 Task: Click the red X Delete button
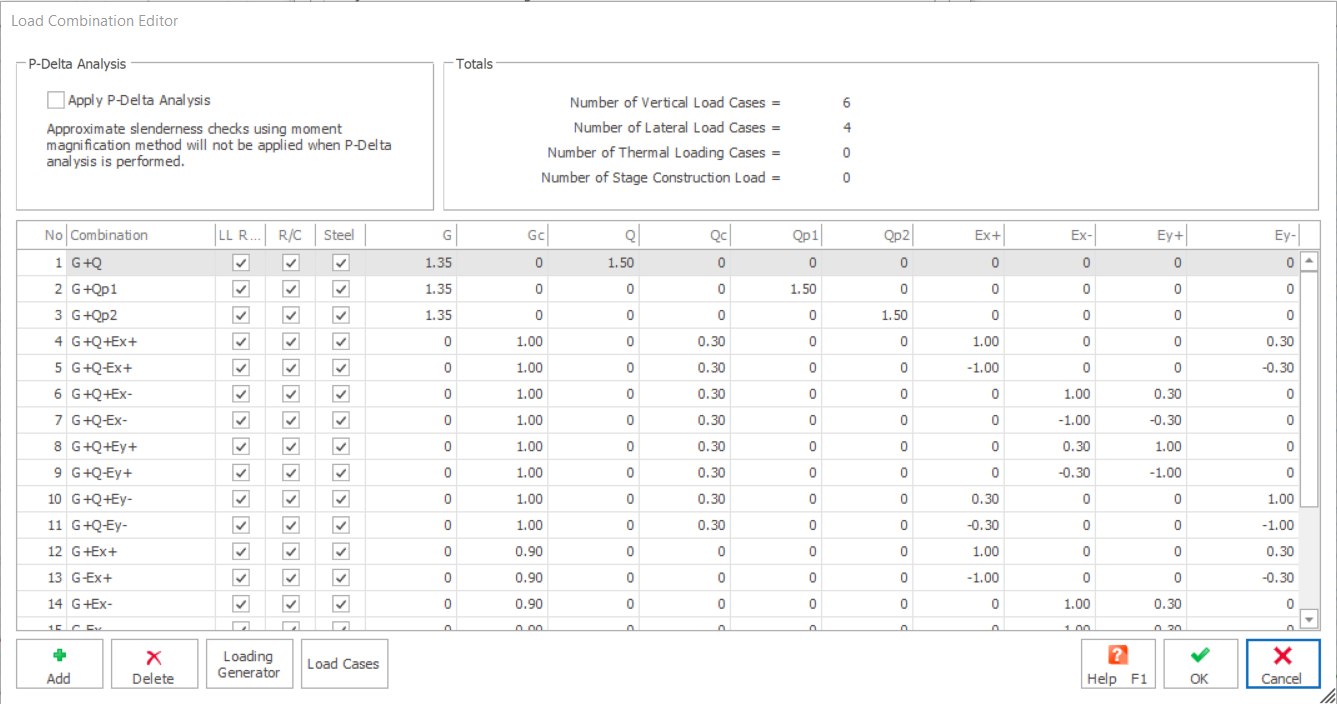(154, 664)
